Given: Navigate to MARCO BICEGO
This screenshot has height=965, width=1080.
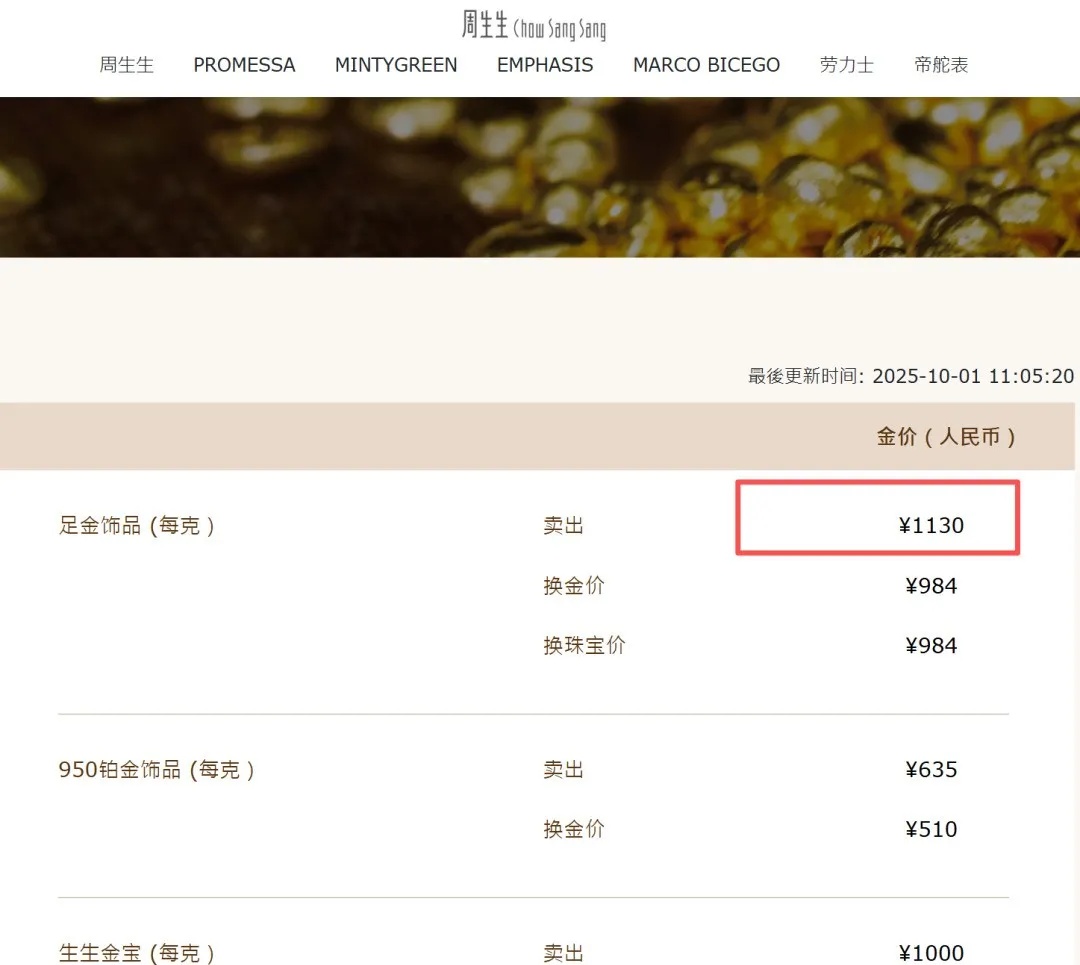Looking at the screenshot, I should (706, 65).
